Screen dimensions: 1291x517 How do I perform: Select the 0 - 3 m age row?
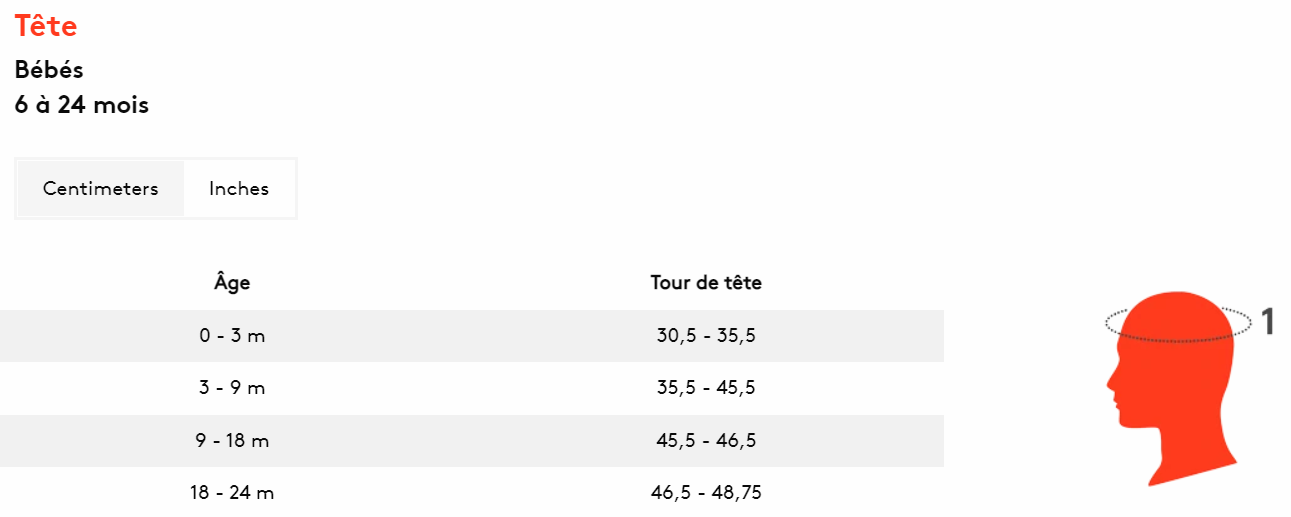pos(472,336)
